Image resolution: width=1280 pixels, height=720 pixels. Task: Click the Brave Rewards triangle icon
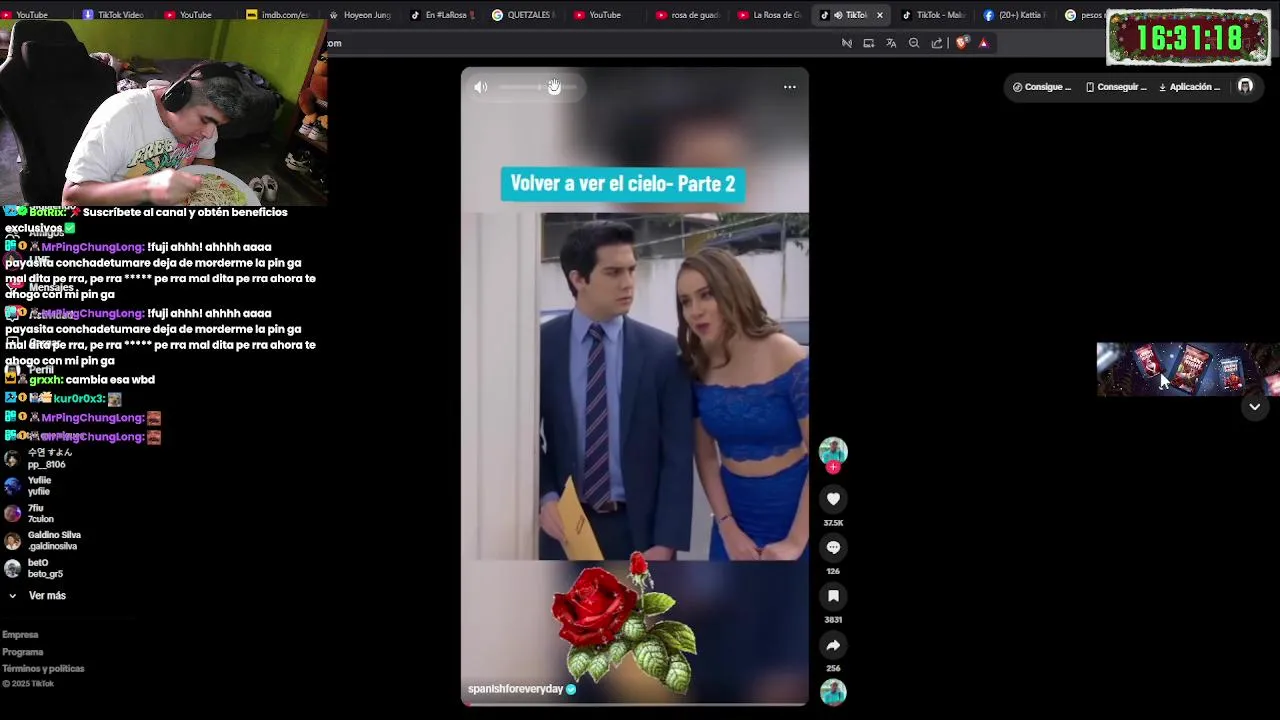[983, 43]
